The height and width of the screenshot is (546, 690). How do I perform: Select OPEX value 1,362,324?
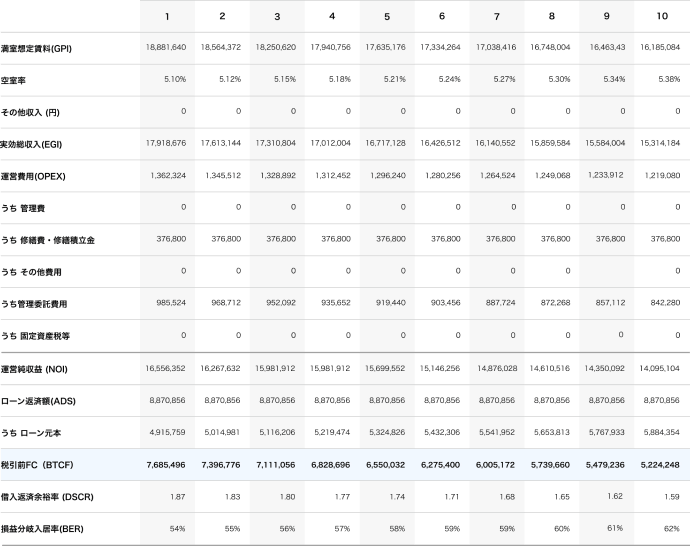click(168, 176)
